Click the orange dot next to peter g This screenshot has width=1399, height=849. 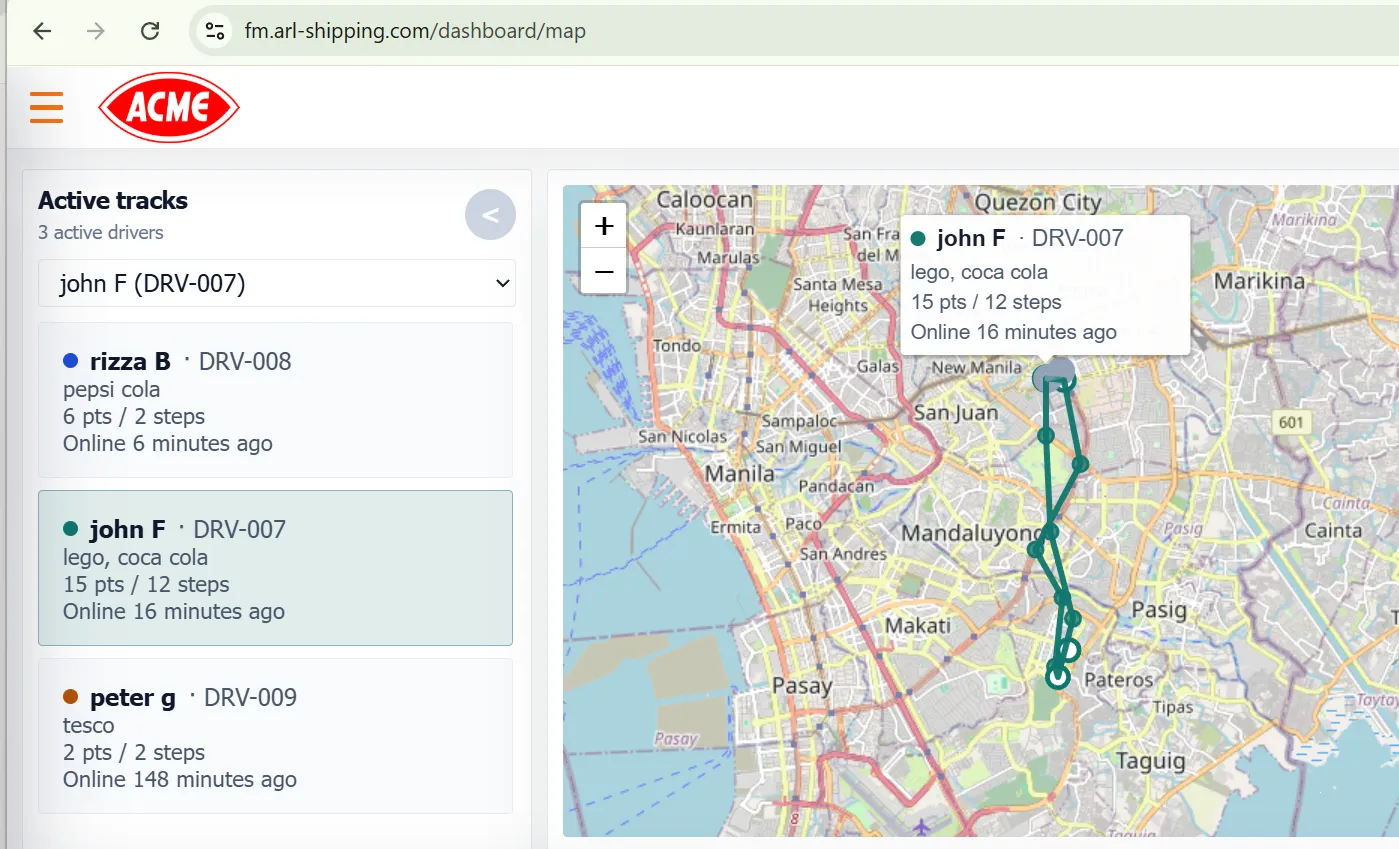click(70, 697)
